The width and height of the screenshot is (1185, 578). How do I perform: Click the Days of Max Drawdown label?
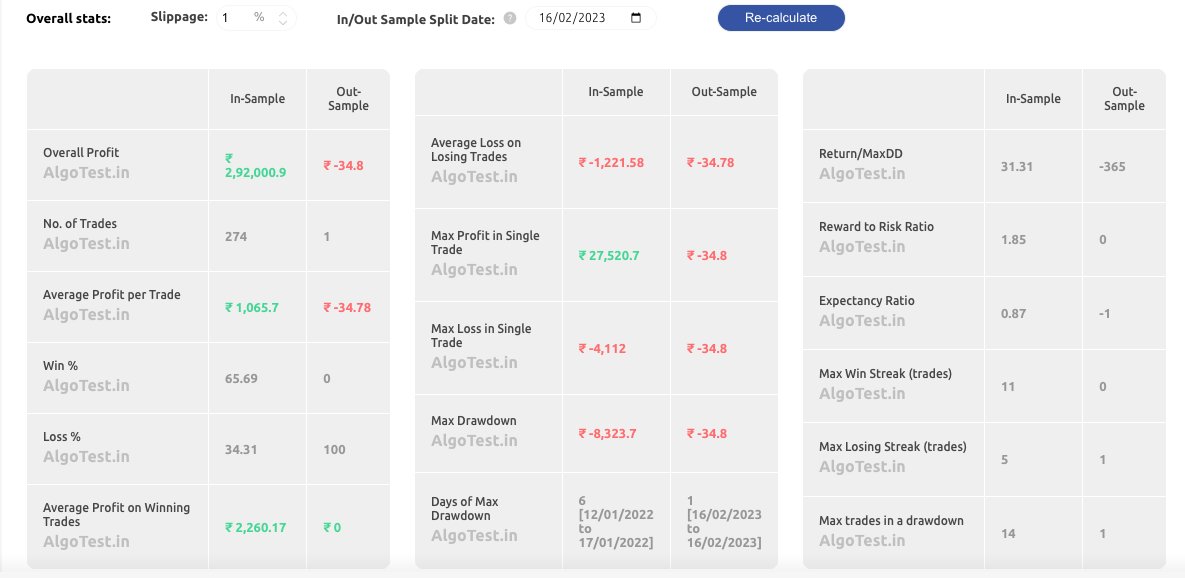[x=465, y=508]
